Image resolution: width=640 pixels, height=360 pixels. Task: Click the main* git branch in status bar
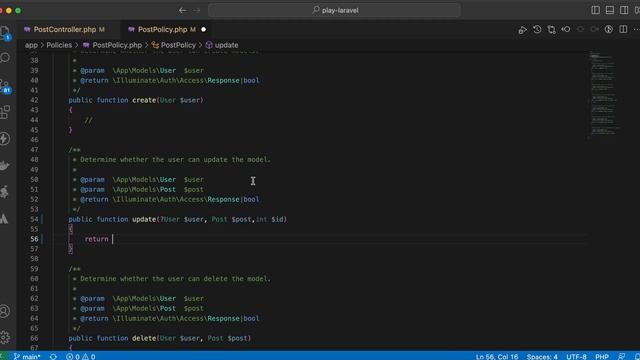coord(27,356)
